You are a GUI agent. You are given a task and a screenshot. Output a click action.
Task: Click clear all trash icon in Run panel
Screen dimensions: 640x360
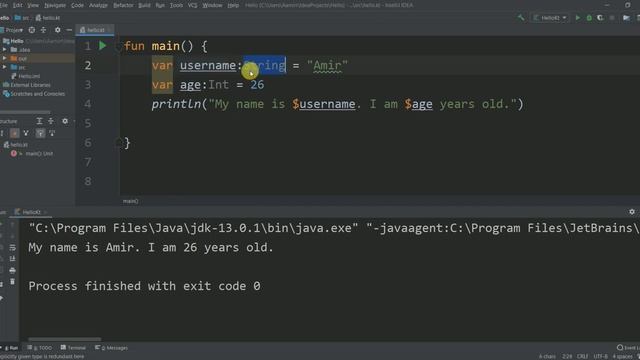pyautogui.click(x=12, y=282)
